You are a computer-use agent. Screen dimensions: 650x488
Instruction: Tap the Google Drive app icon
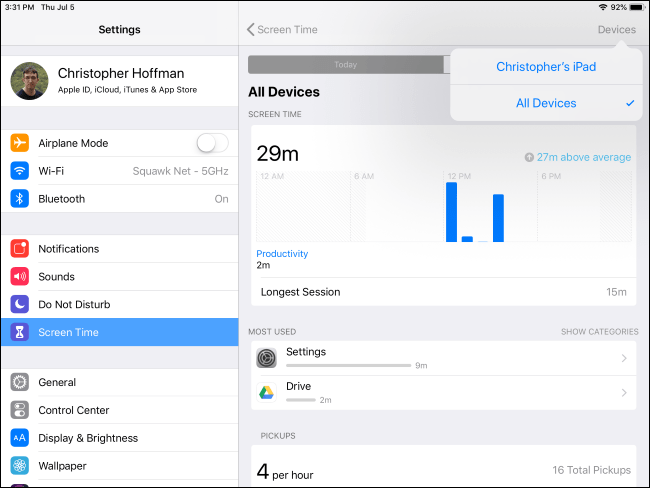pos(266,393)
